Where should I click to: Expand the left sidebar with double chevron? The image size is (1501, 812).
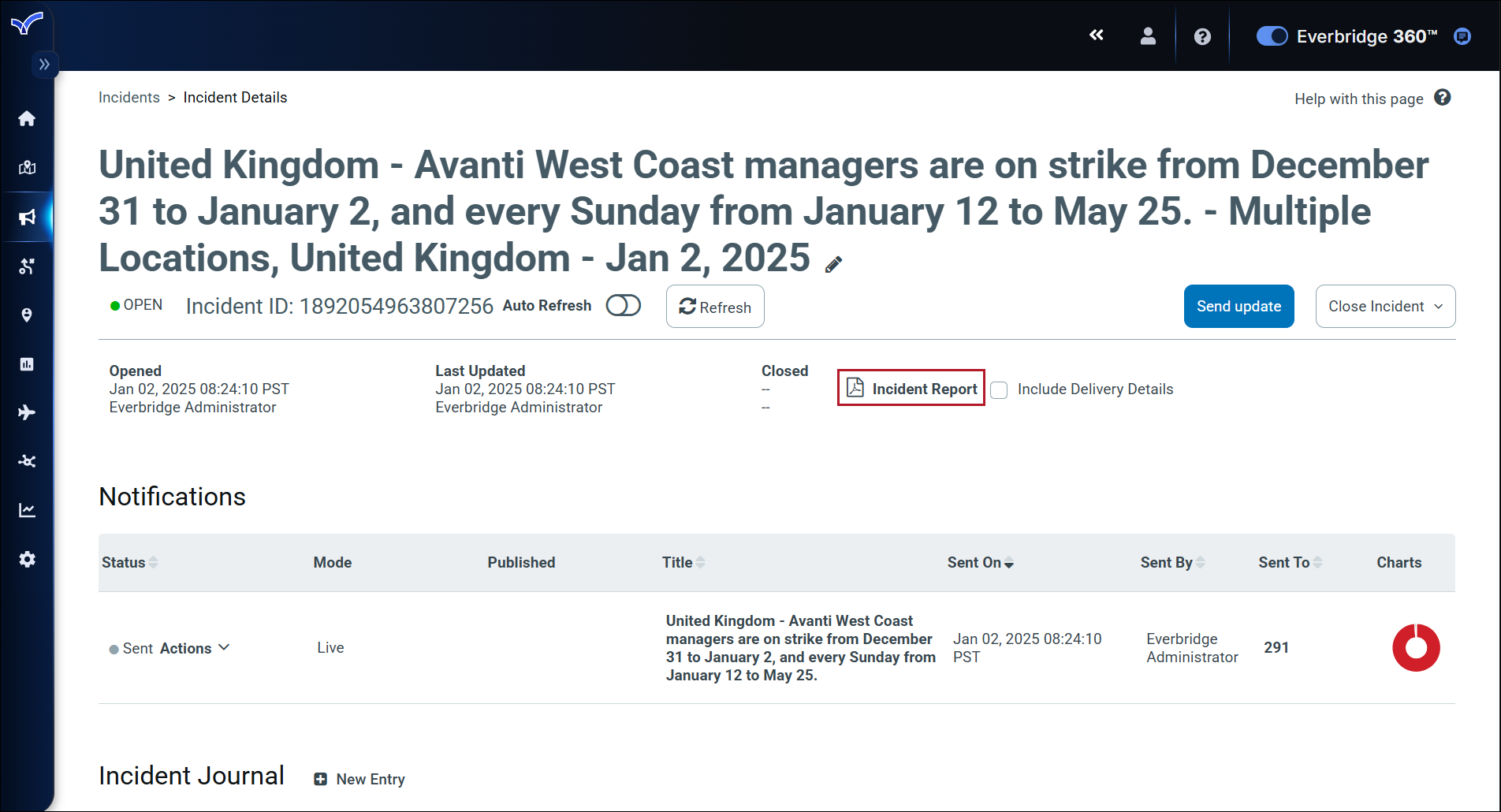pyautogui.click(x=44, y=64)
